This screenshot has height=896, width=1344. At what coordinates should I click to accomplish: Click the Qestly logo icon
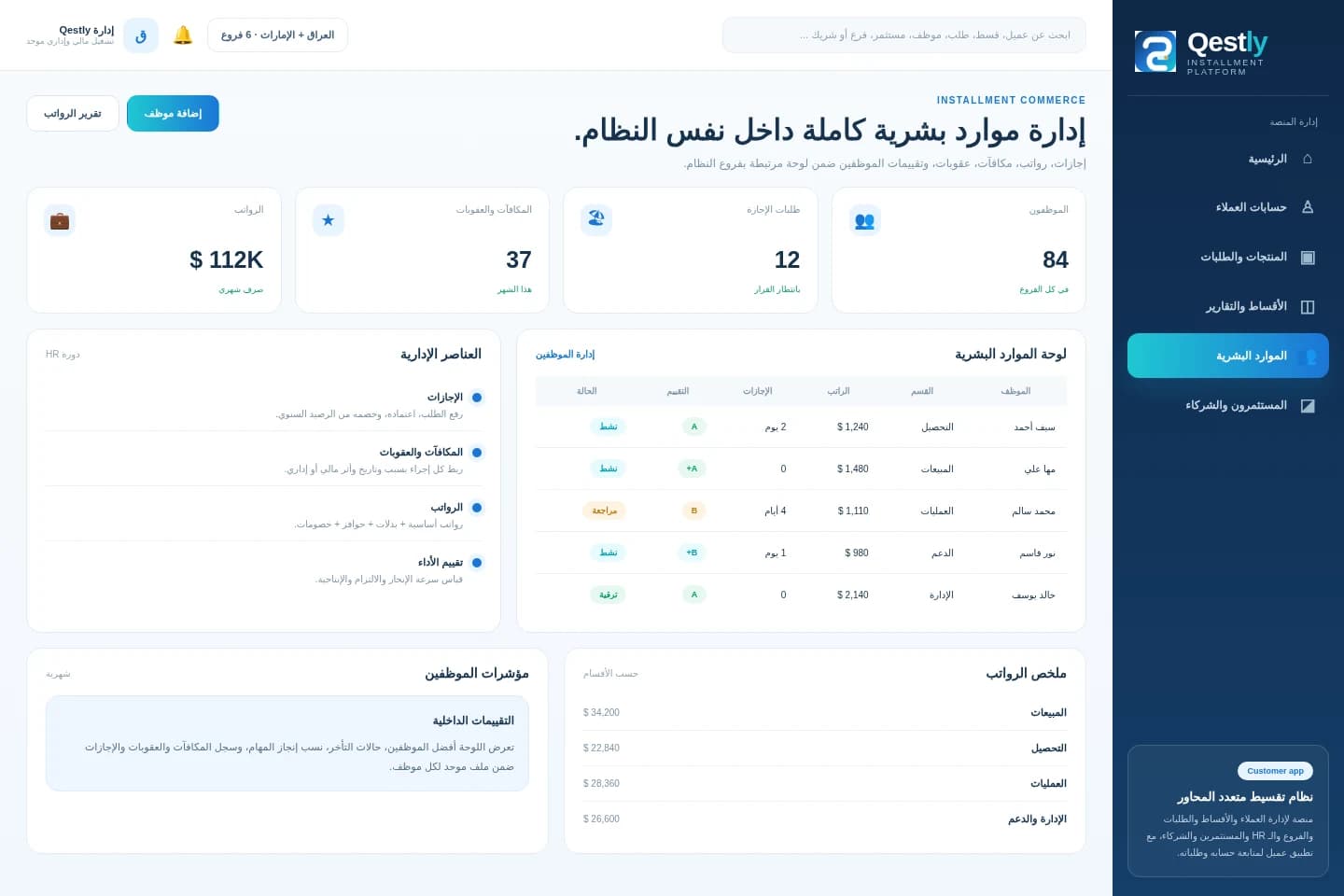click(x=1155, y=51)
